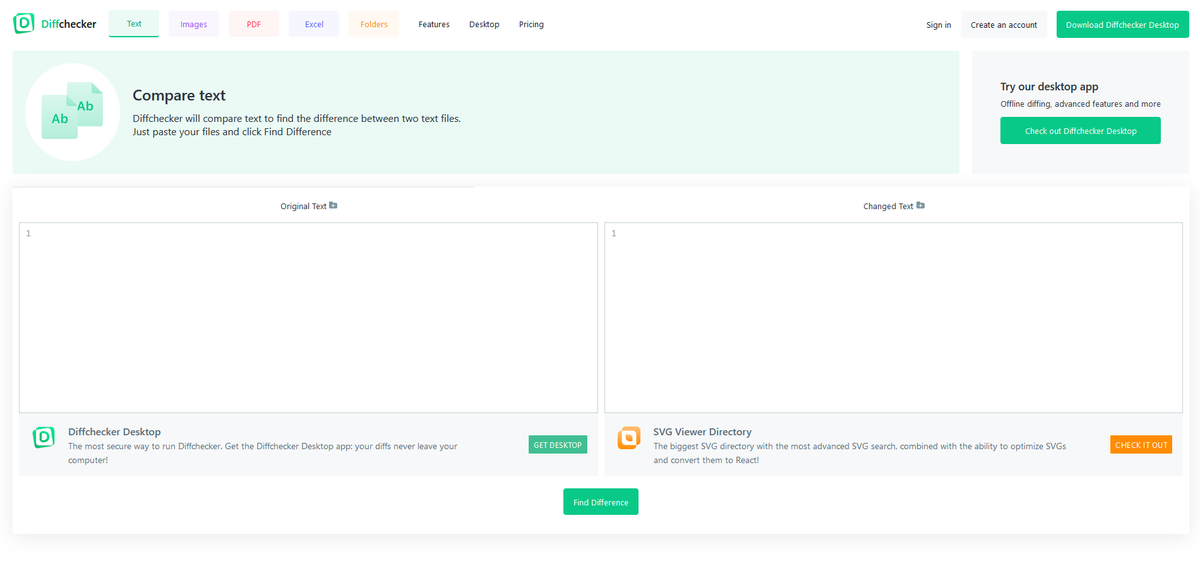Select the Folders tab
Screen dimensions: 1200x561
point(374,24)
